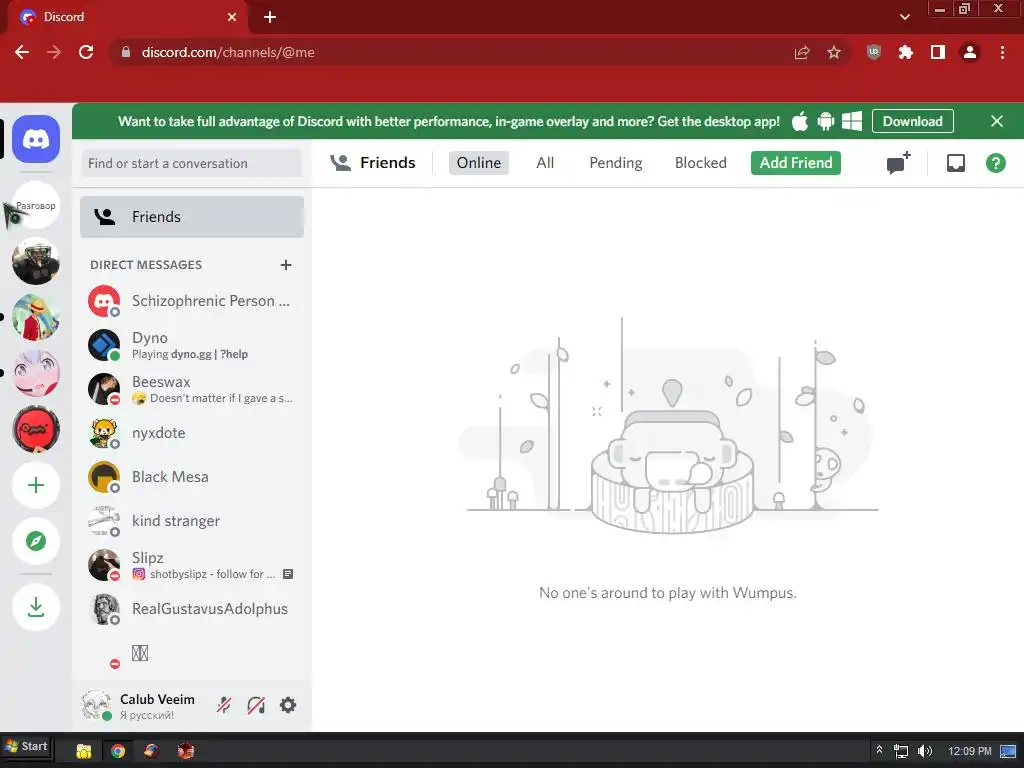The height and width of the screenshot is (768, 1024).
Task: Open the pink-haired anime server icon
Action: pos(36,374)
